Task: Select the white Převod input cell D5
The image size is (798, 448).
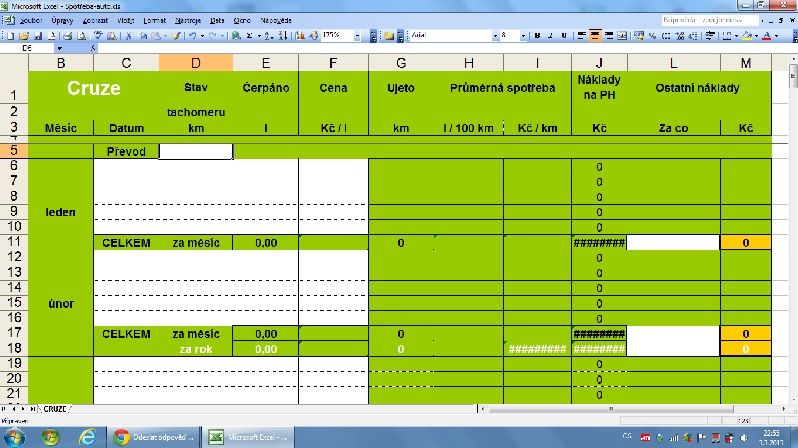Action: (x=195, y=152)
